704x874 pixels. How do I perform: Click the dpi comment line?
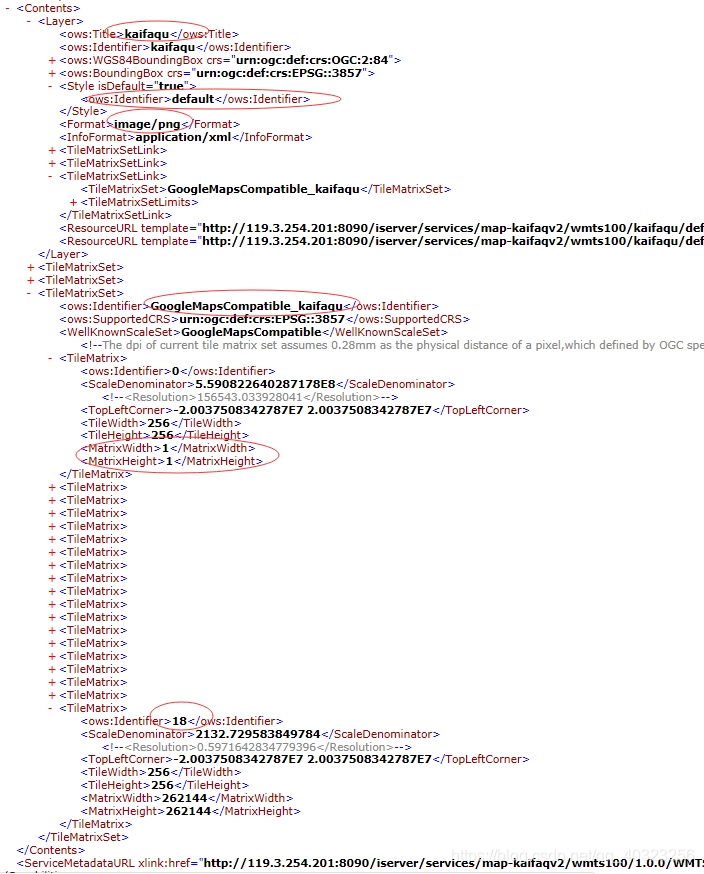(392, 345)
